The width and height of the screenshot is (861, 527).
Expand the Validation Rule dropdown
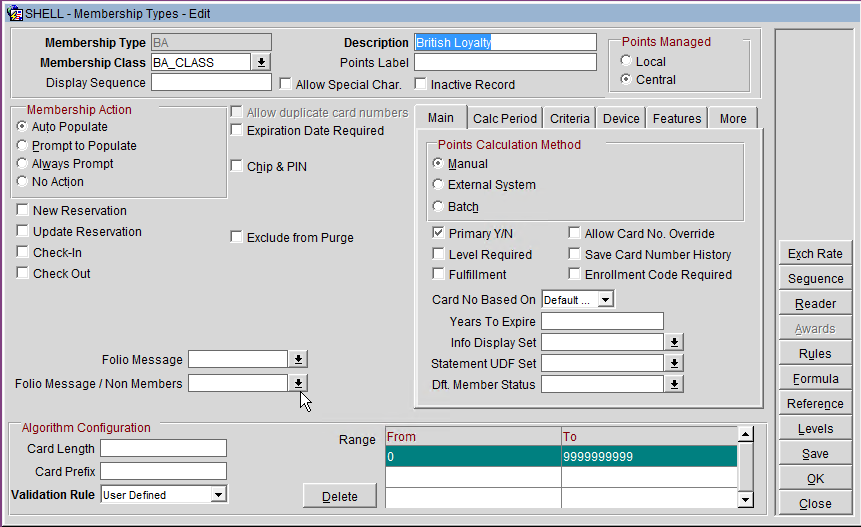tap(218, 494)
